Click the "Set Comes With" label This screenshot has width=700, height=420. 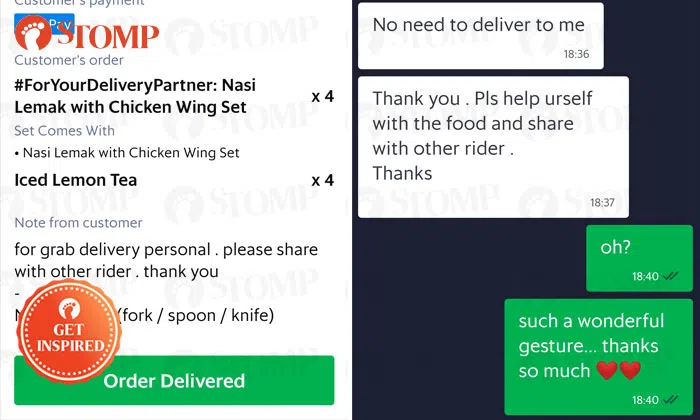pyautogui.click(x=64, y=131)
